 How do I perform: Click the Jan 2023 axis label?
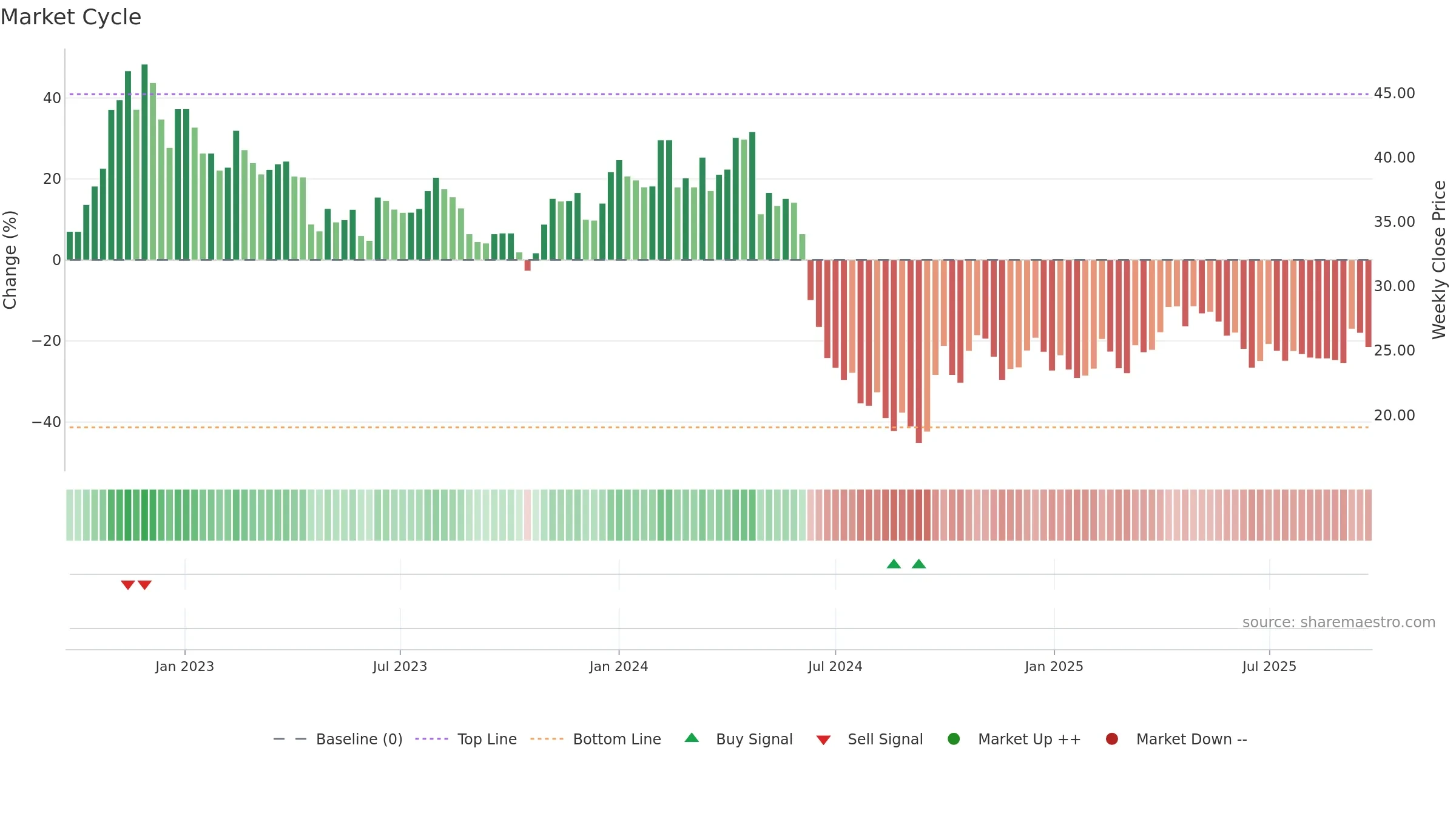click(184, 667)
